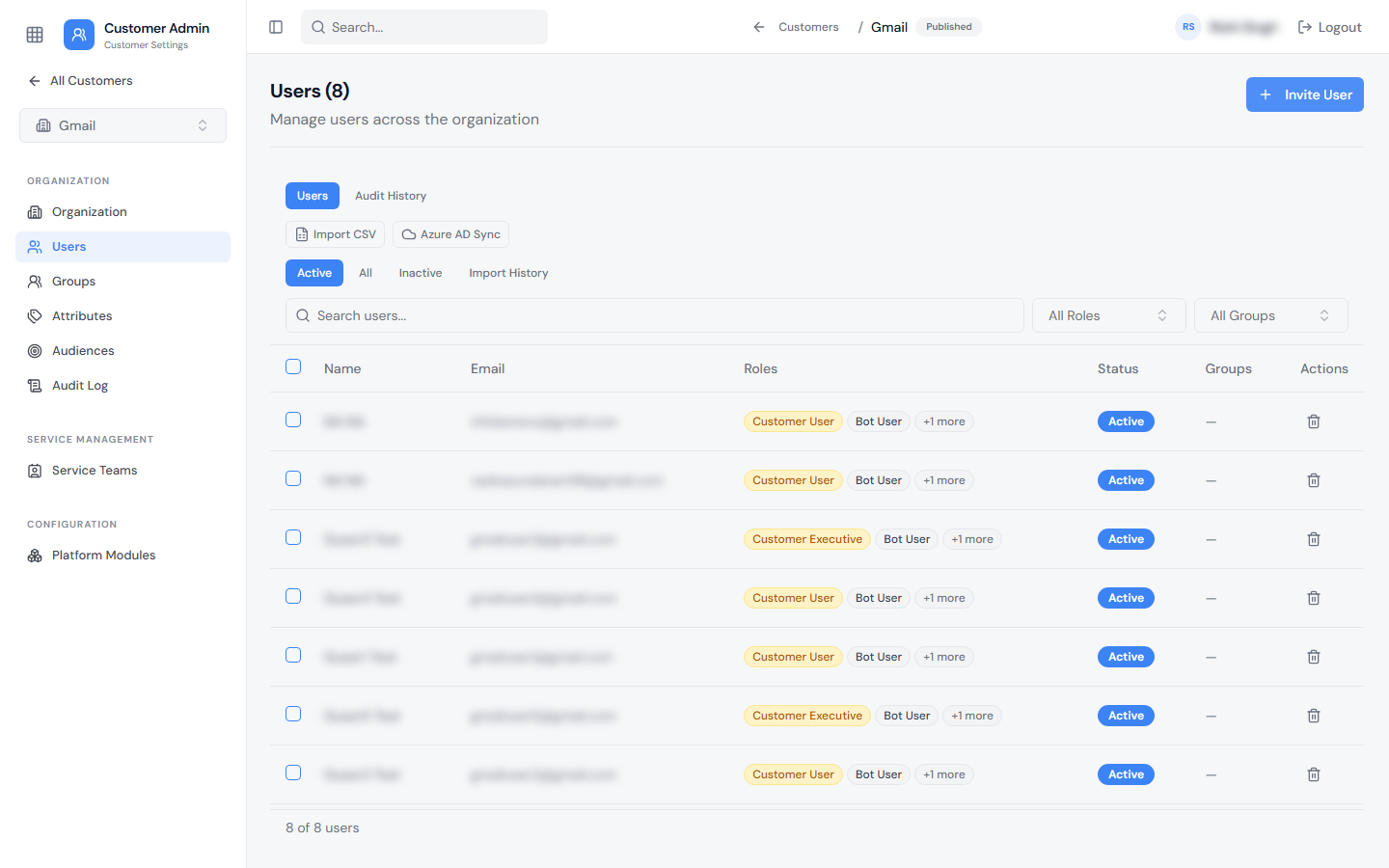Click the Import CSV button
The image size is (1389, 868).
[335, 234]
